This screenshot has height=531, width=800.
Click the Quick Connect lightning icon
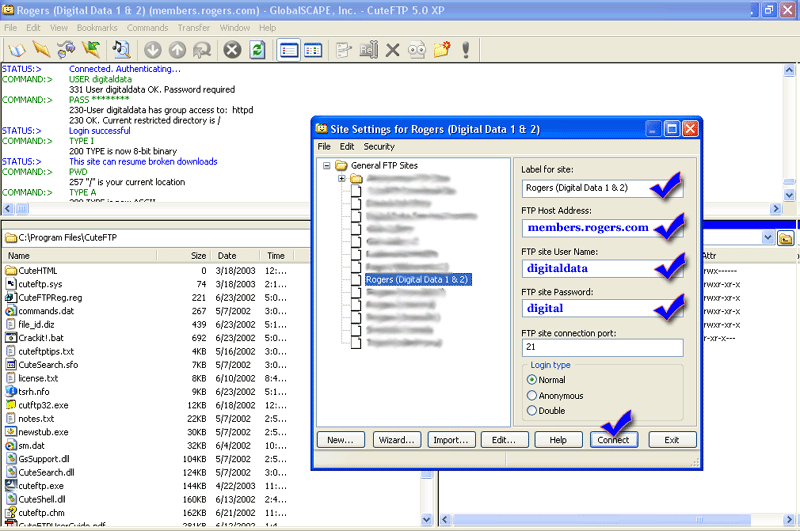(41, 50)
